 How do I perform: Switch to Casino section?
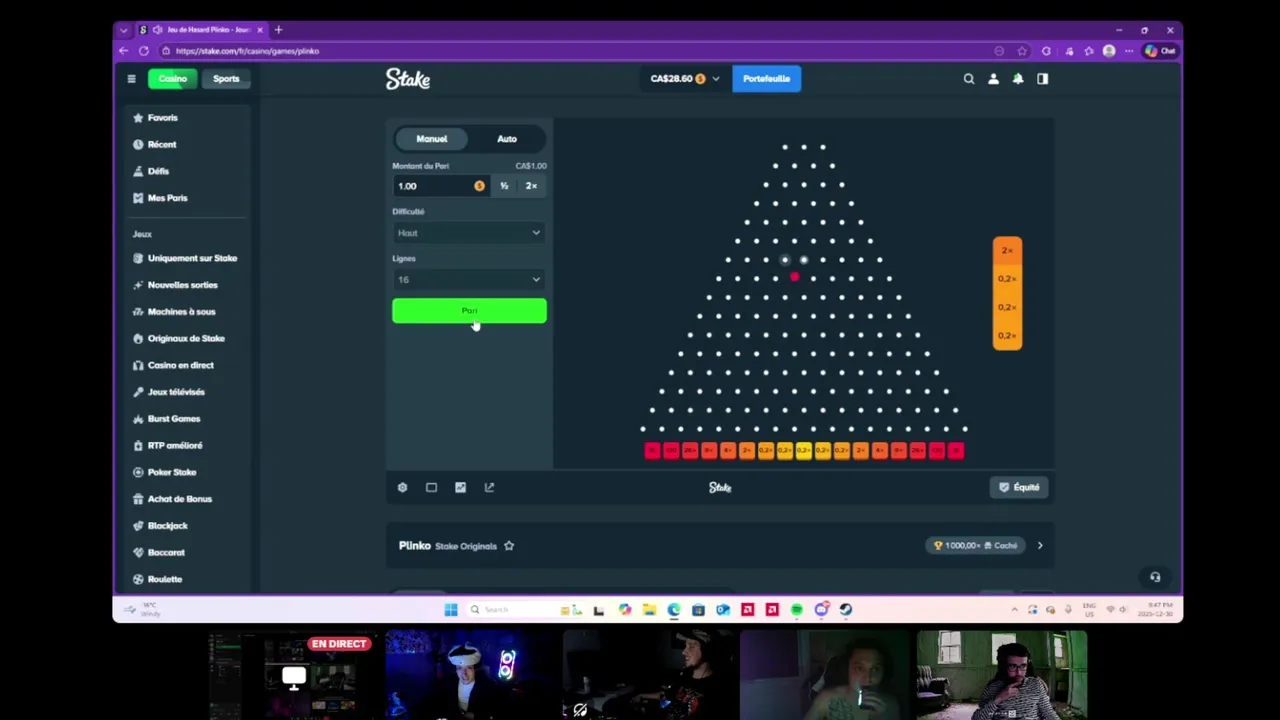(x=172, y=79)
